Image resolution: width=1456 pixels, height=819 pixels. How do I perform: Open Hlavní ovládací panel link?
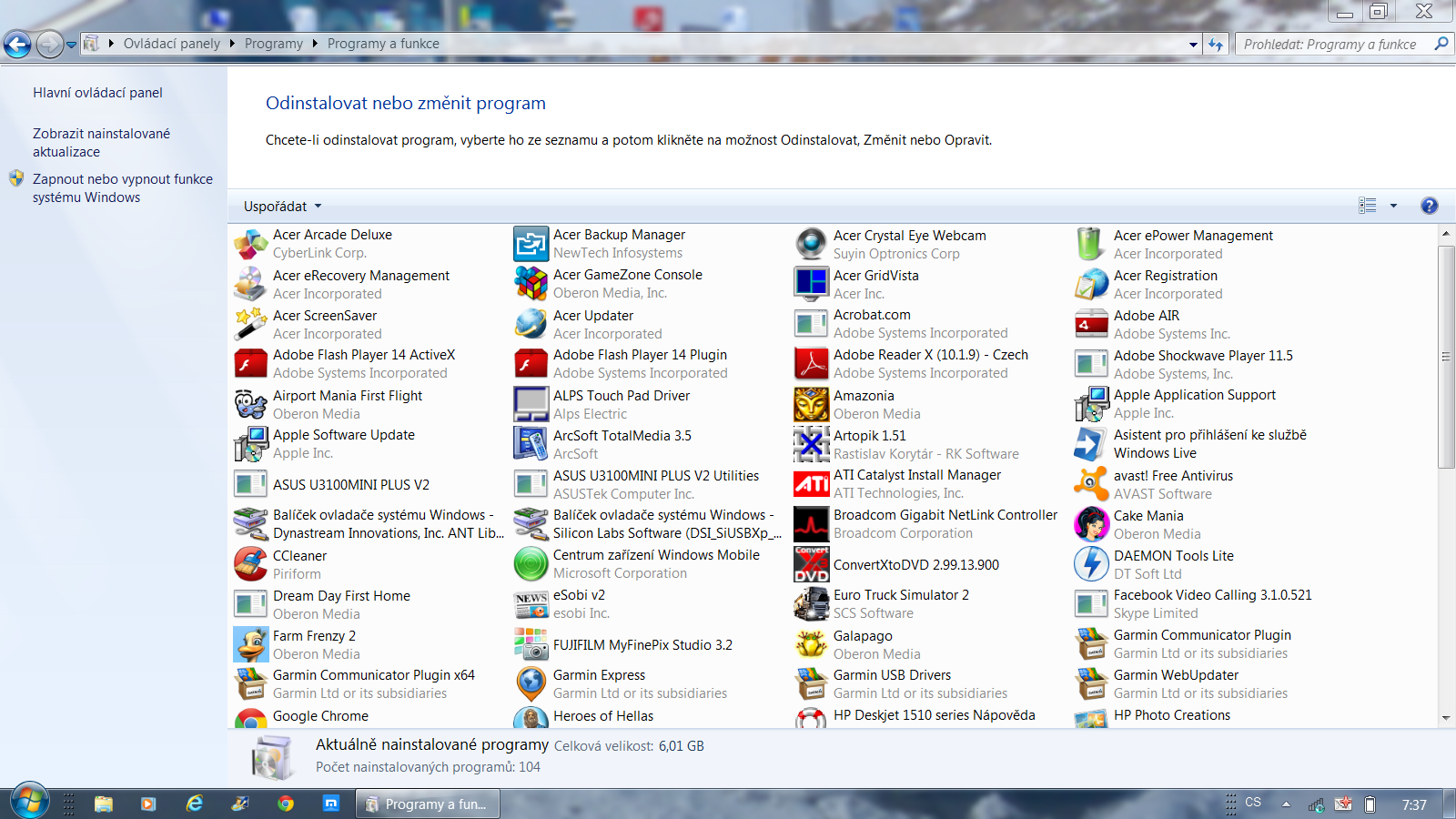pyautogui.click(x=98, y=93)
